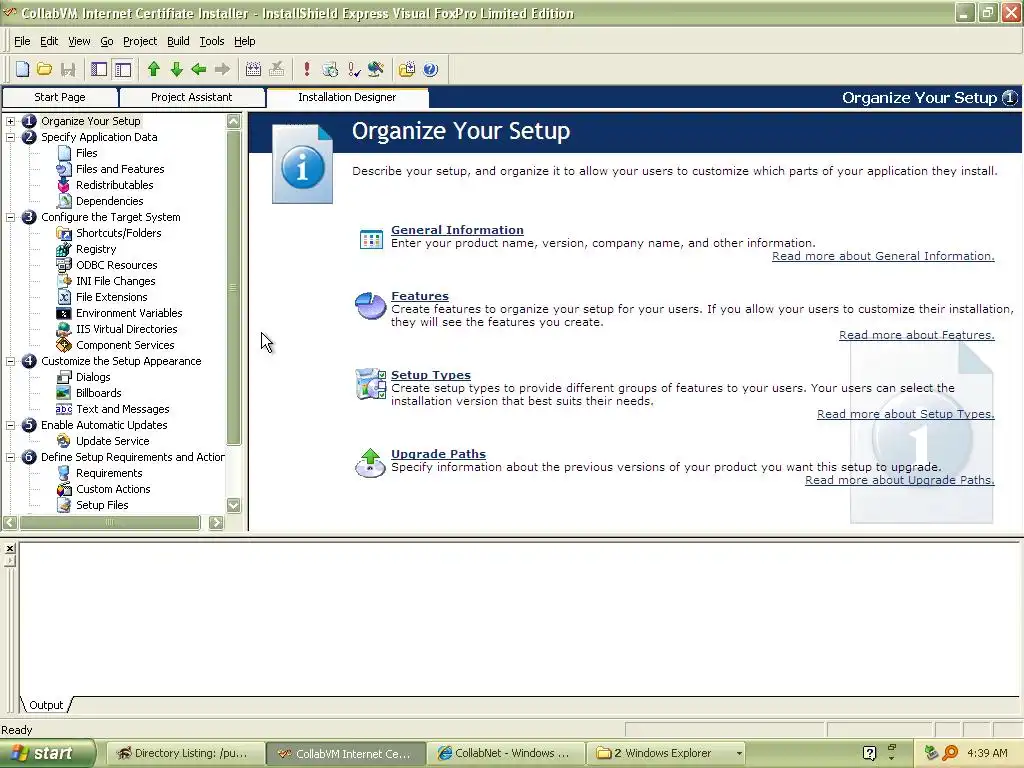
Task: Click the Windows start button
Action: tap(47, 754)
